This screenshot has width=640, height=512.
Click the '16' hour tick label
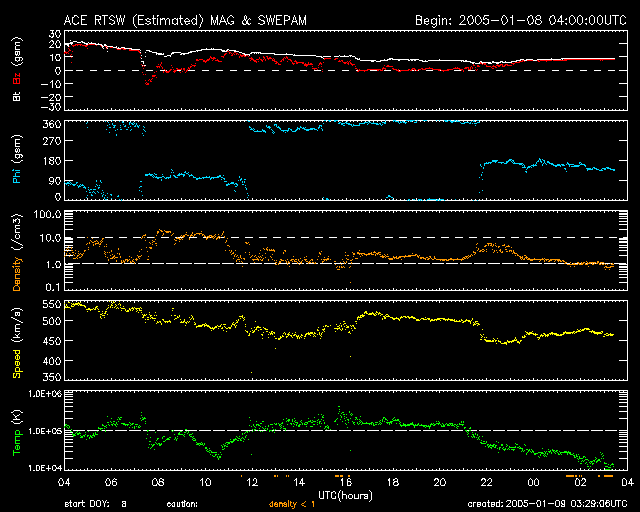tap(346, 483)
